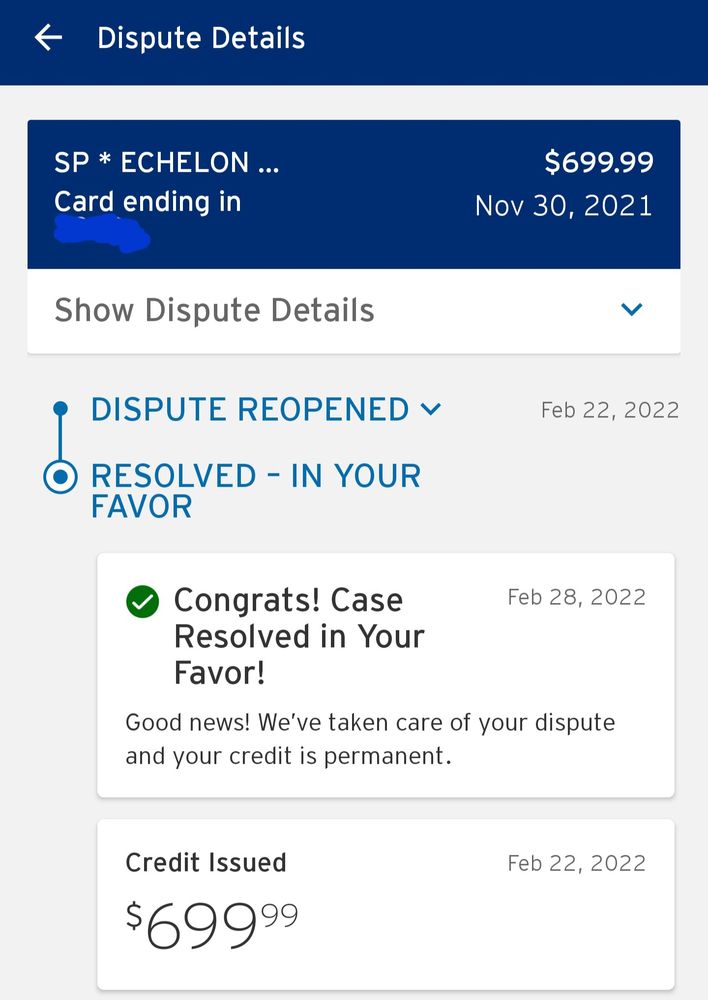Click the circled Resolved timeline marker
The height and width of the screenshot is (1000, 708).
tap(61, 478)
